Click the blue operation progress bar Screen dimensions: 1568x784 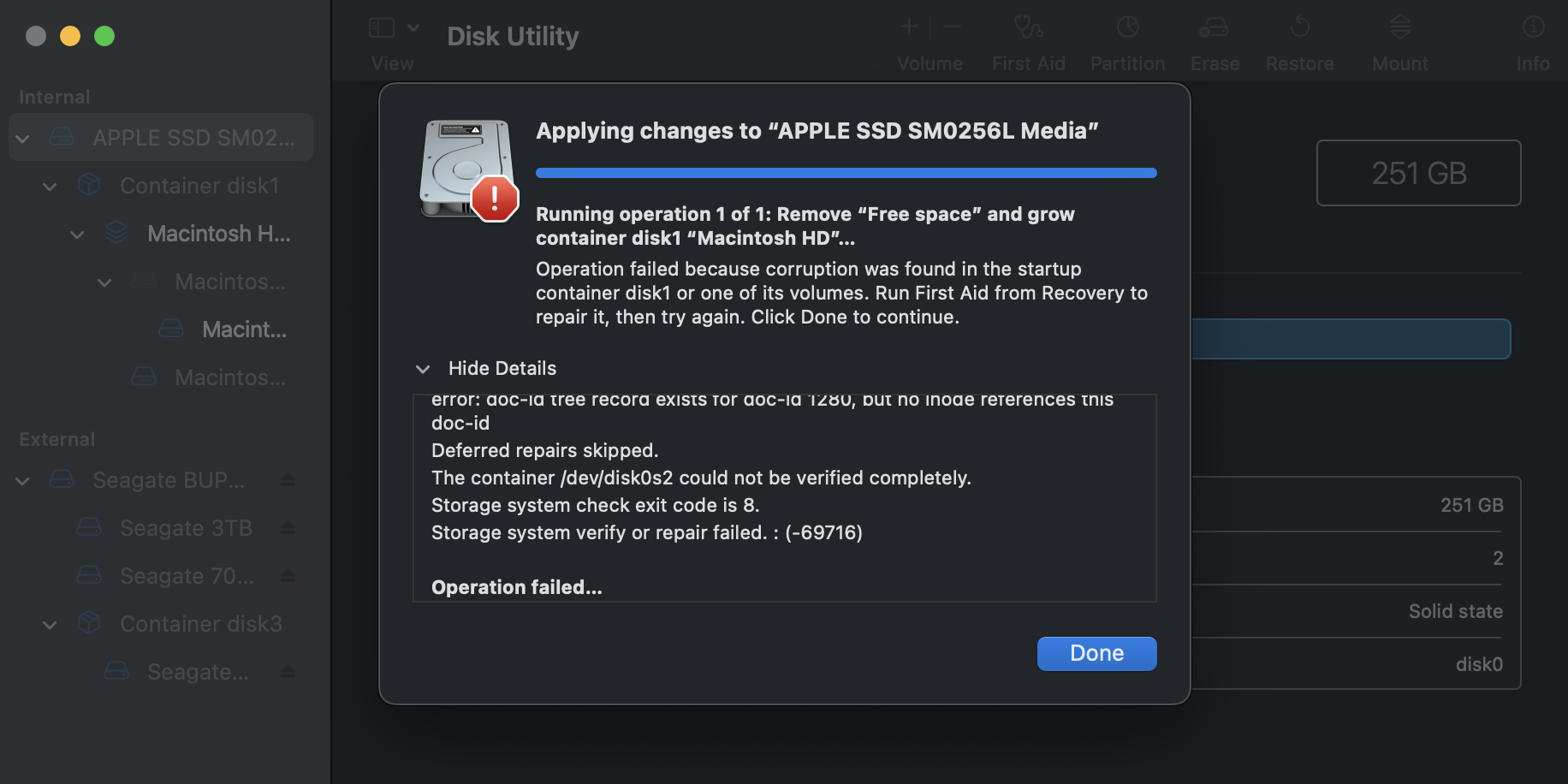point(846,173)
